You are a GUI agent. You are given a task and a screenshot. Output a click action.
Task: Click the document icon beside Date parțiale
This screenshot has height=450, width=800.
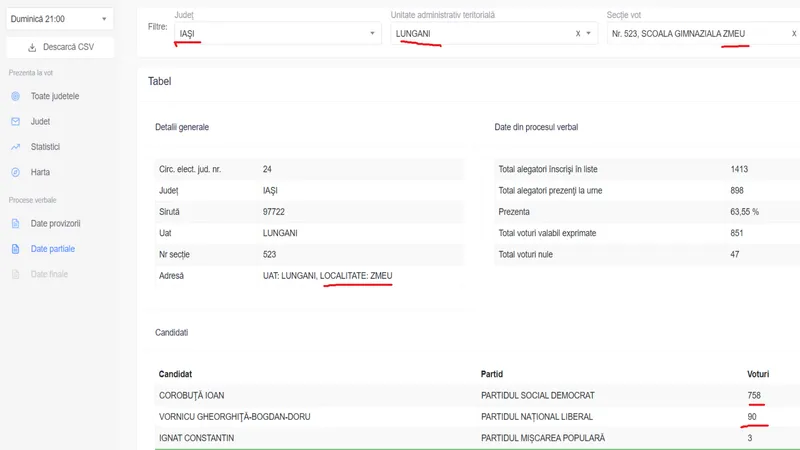point(15,248)
